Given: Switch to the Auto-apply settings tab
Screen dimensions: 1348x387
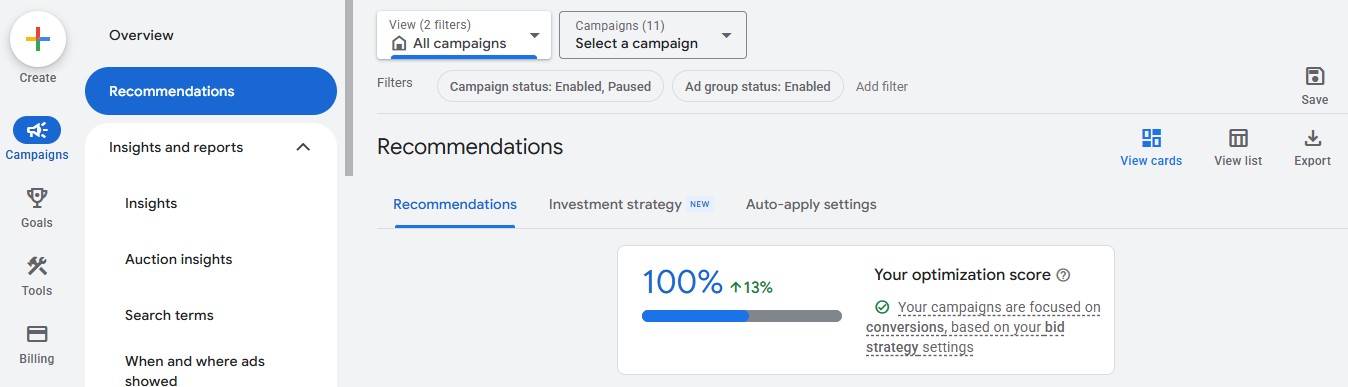Looking at the screenshot, I should point(811,204).
